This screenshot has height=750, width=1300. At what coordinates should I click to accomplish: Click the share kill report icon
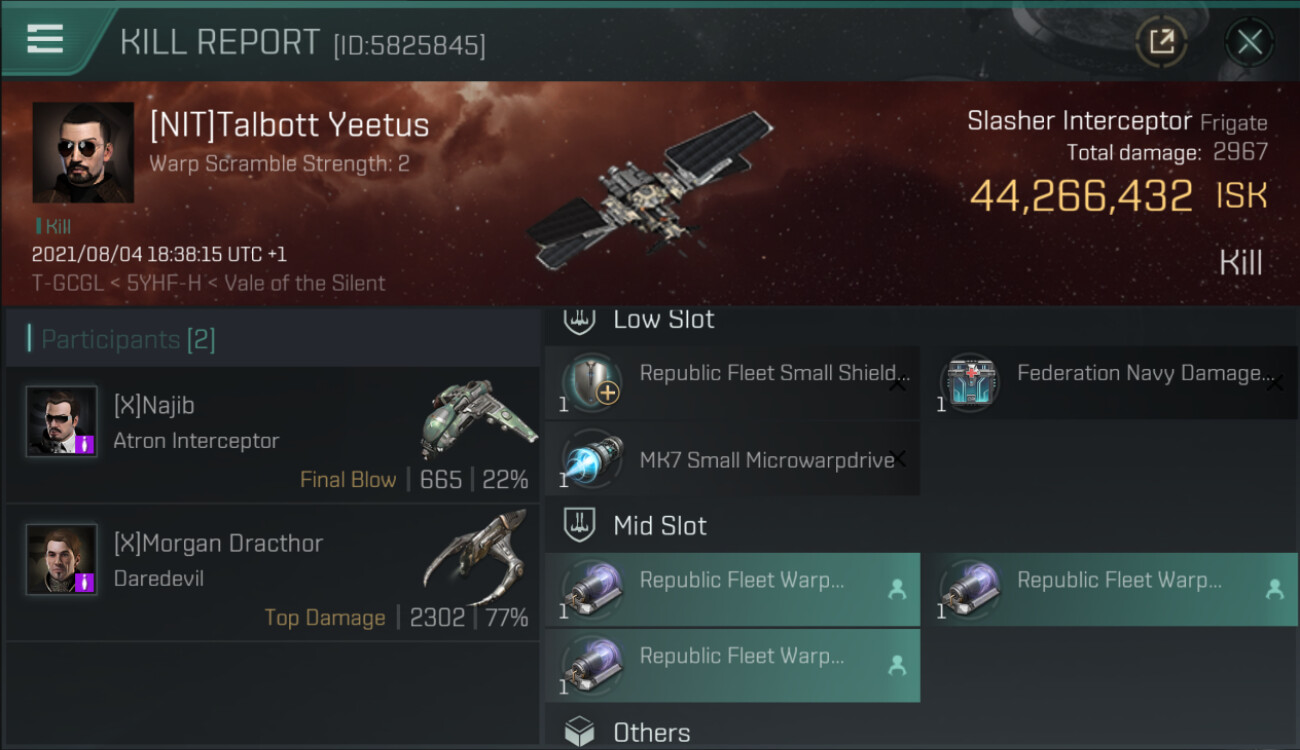1161,42
